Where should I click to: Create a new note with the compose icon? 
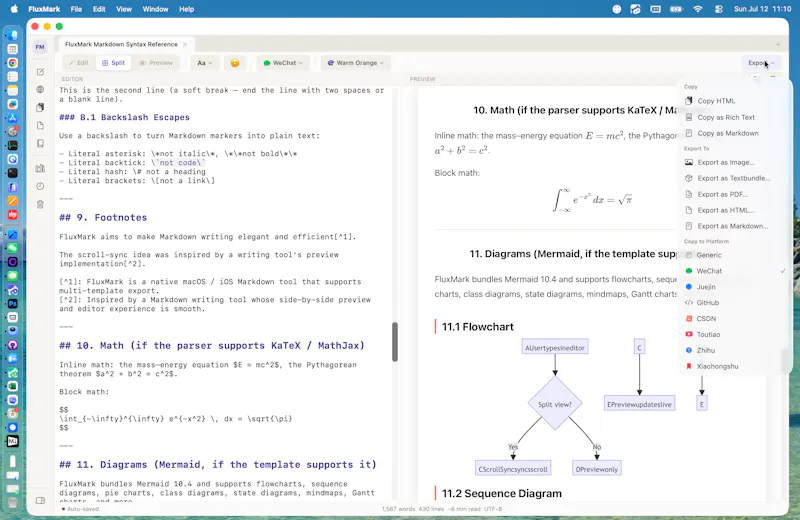(40, 72)
